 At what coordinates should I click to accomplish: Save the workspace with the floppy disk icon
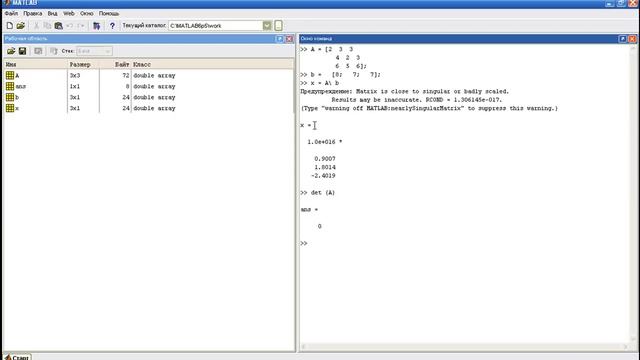[22, 51]
